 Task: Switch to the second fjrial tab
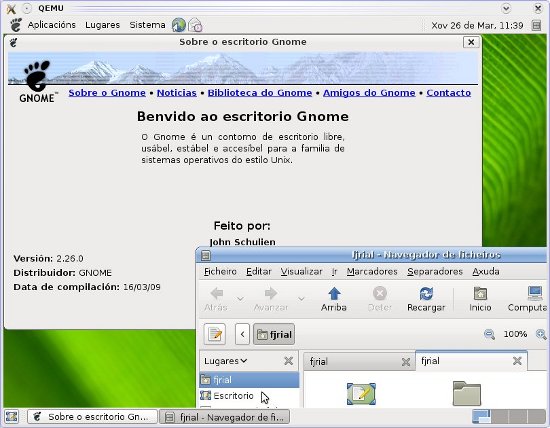click(x=463, y=361)
